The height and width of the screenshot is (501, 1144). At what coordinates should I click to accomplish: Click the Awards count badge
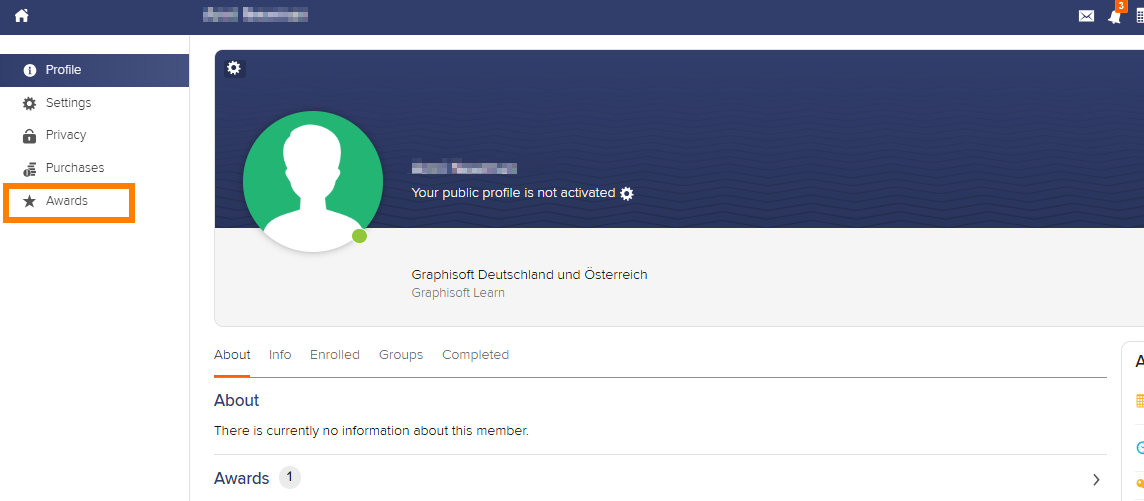290,478
